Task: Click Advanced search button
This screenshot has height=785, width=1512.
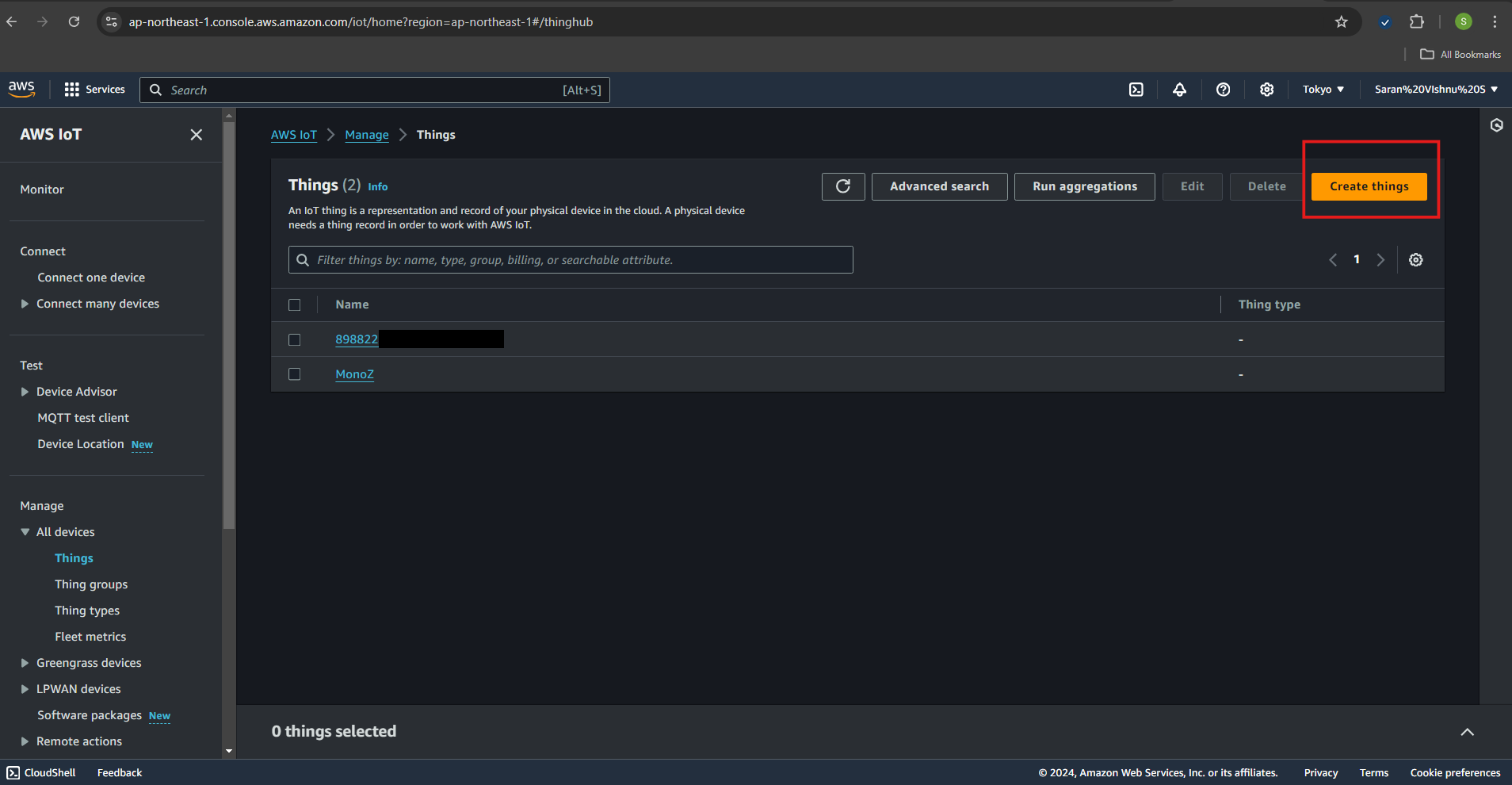Action: click(940, 186)
